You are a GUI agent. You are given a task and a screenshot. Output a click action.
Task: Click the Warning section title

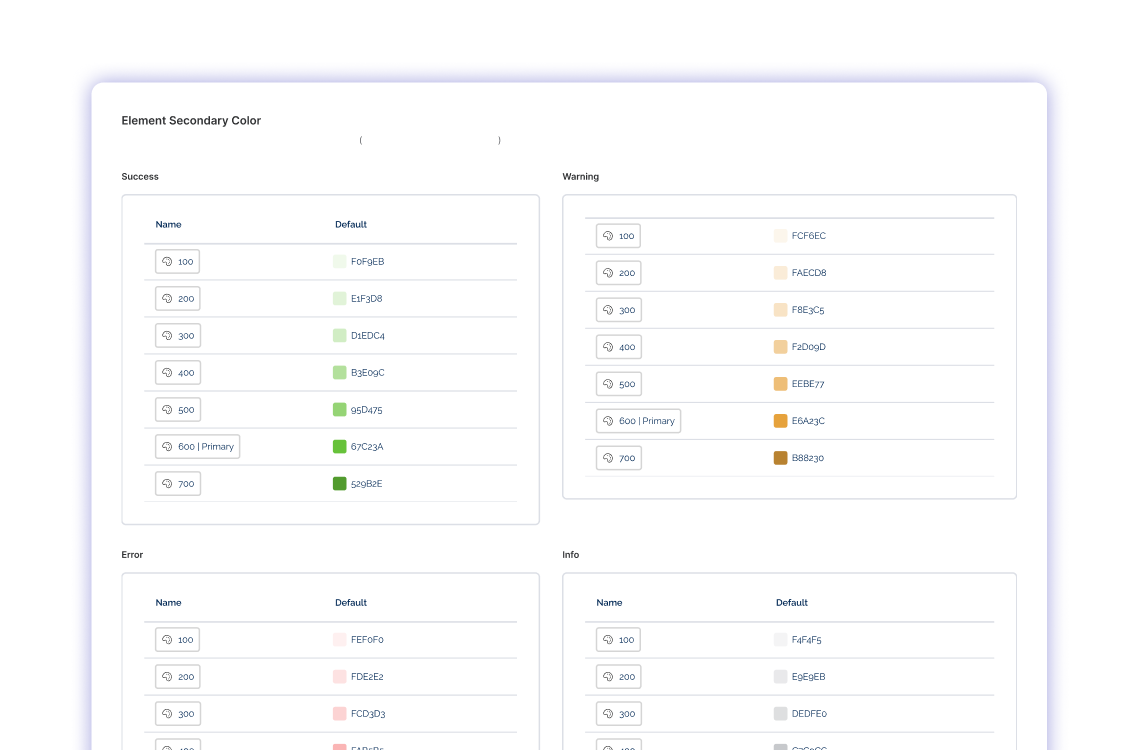[x=580, y=177]
